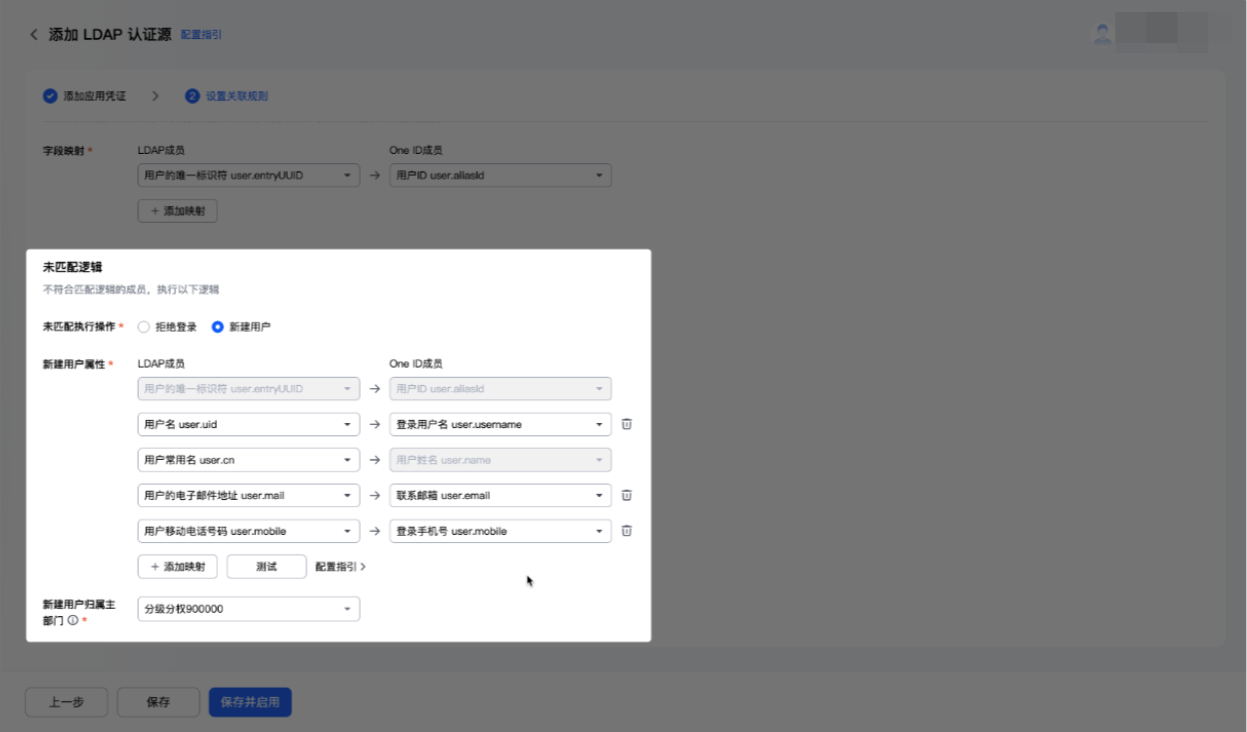This screenshot has width=1247, height=732.
Task: Click the step 2 设置关联规则 circle icon
Action: 192,96
